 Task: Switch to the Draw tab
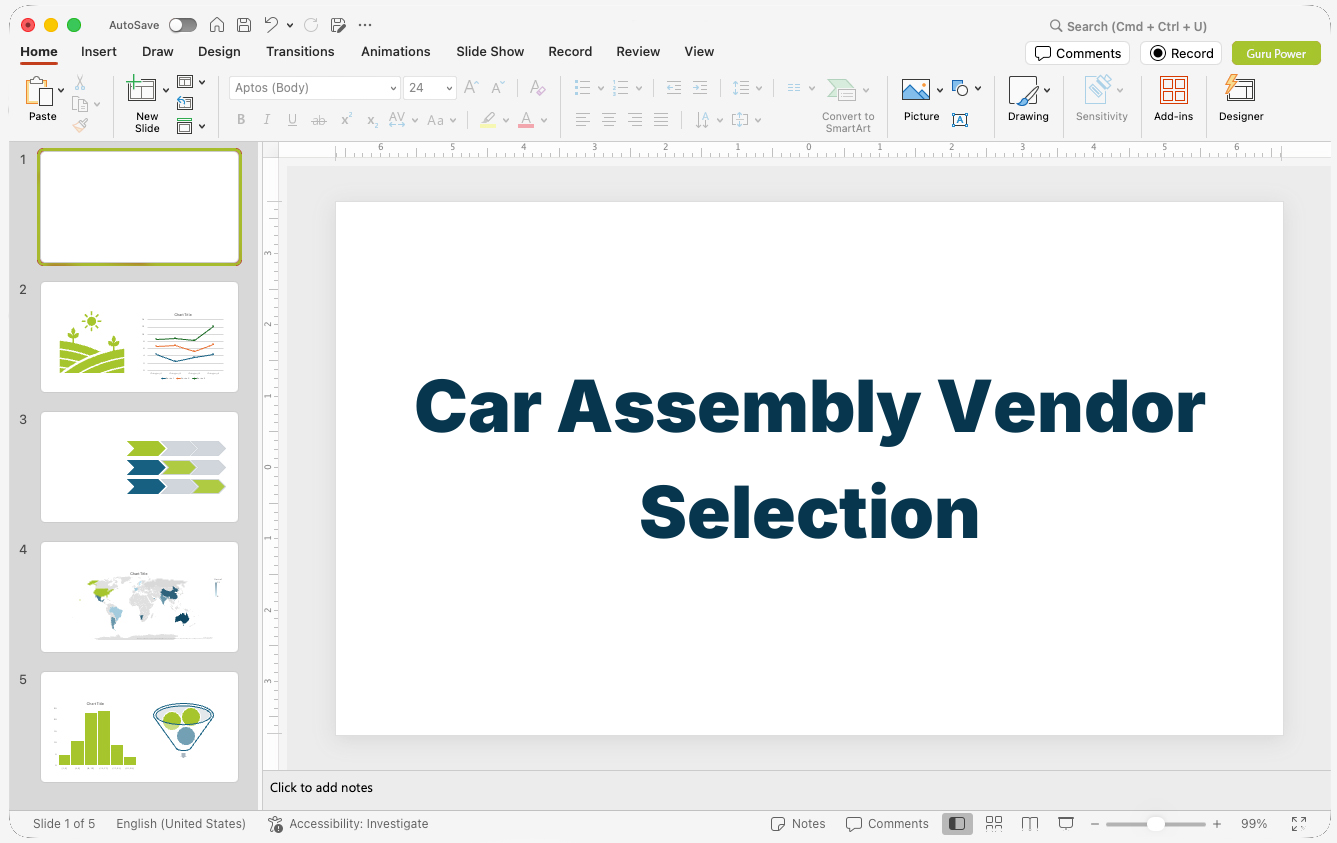[x=158, y=51]
